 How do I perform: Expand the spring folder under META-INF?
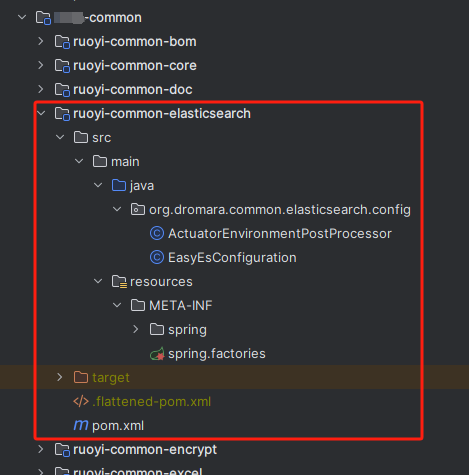point(136,329)
